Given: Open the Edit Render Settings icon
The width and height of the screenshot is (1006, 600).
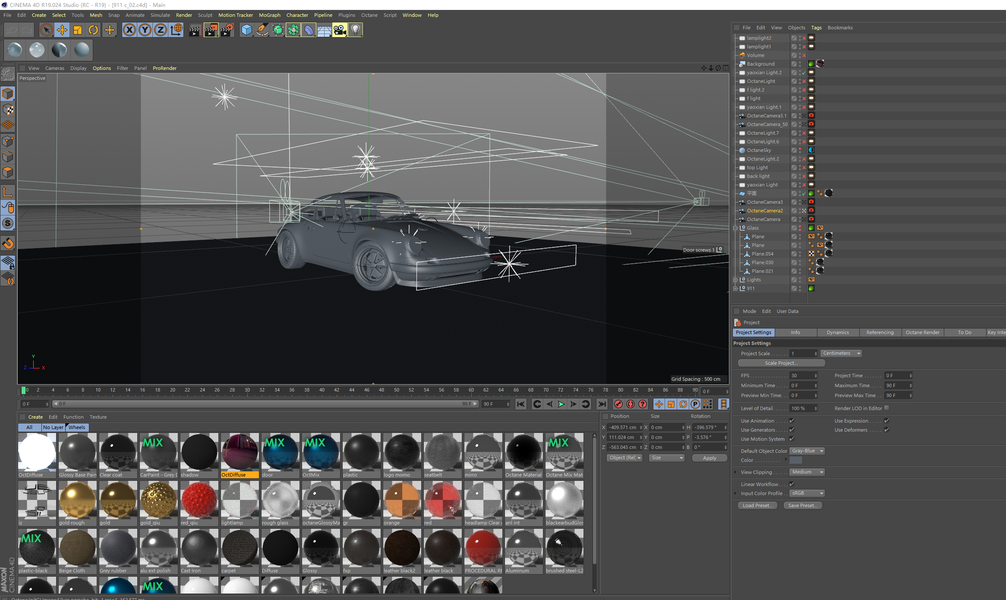Looking at the screenshot, I should pyautogui.click(x=226, y=30).
